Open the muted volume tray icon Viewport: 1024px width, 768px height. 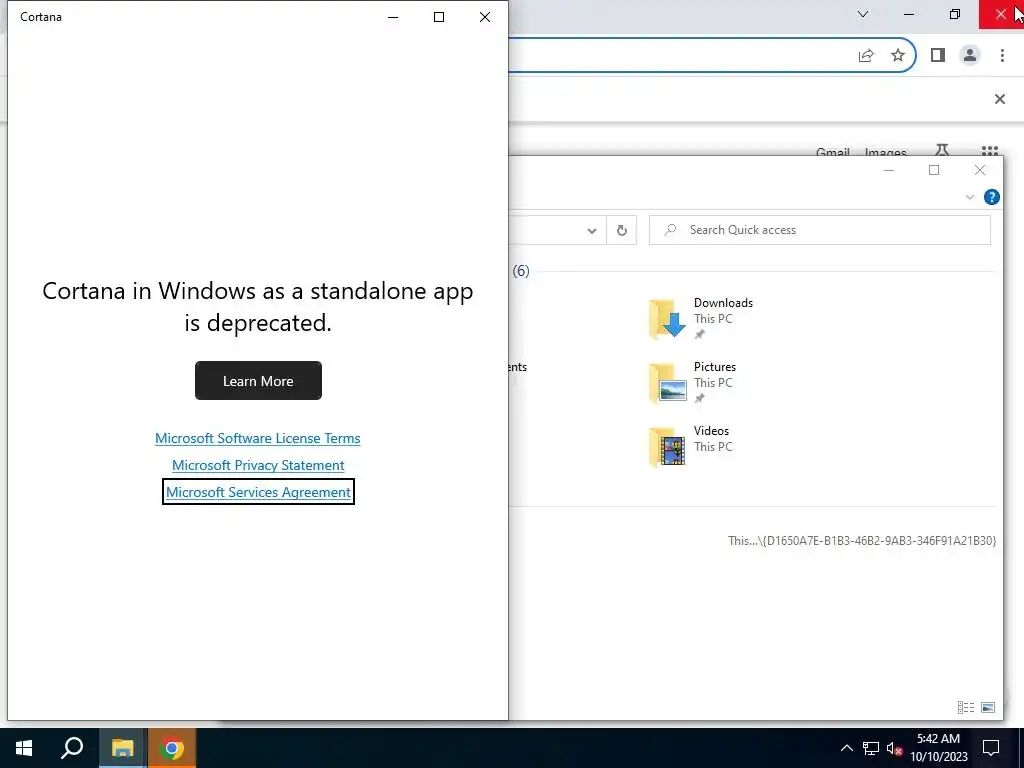pos(894,748)
